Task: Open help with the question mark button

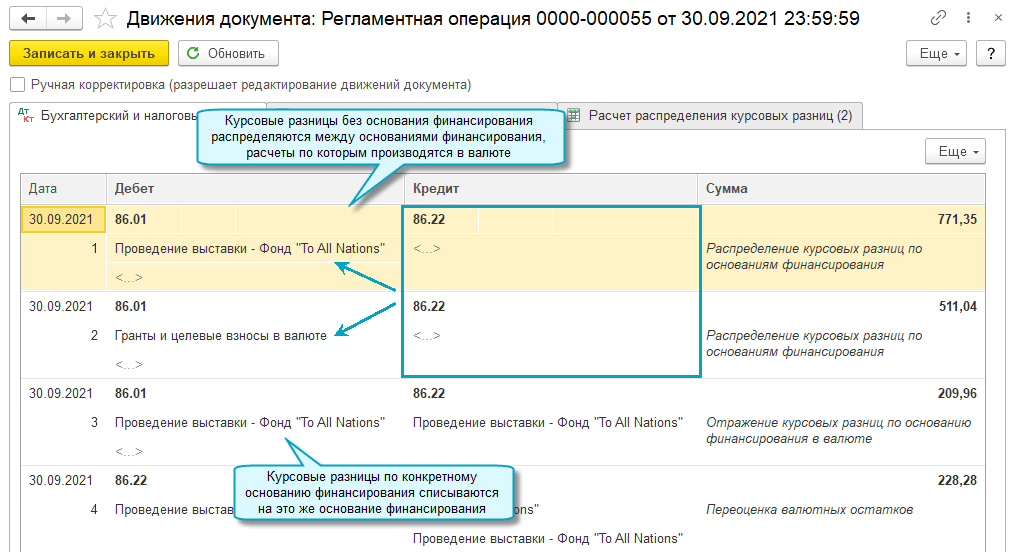Action: pyautogui.click(x=991, y=54)
